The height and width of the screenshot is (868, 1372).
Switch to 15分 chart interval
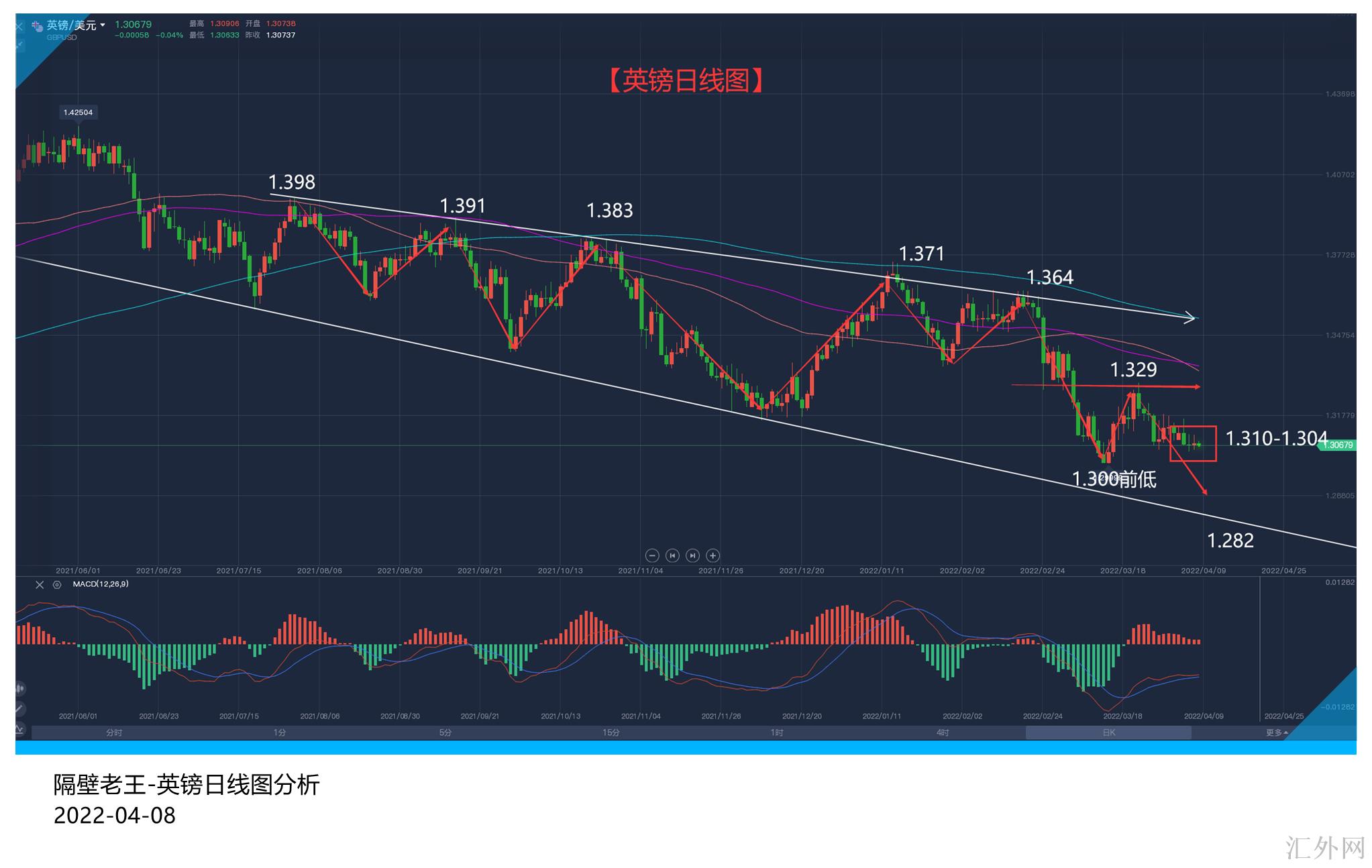pos(611,733)
